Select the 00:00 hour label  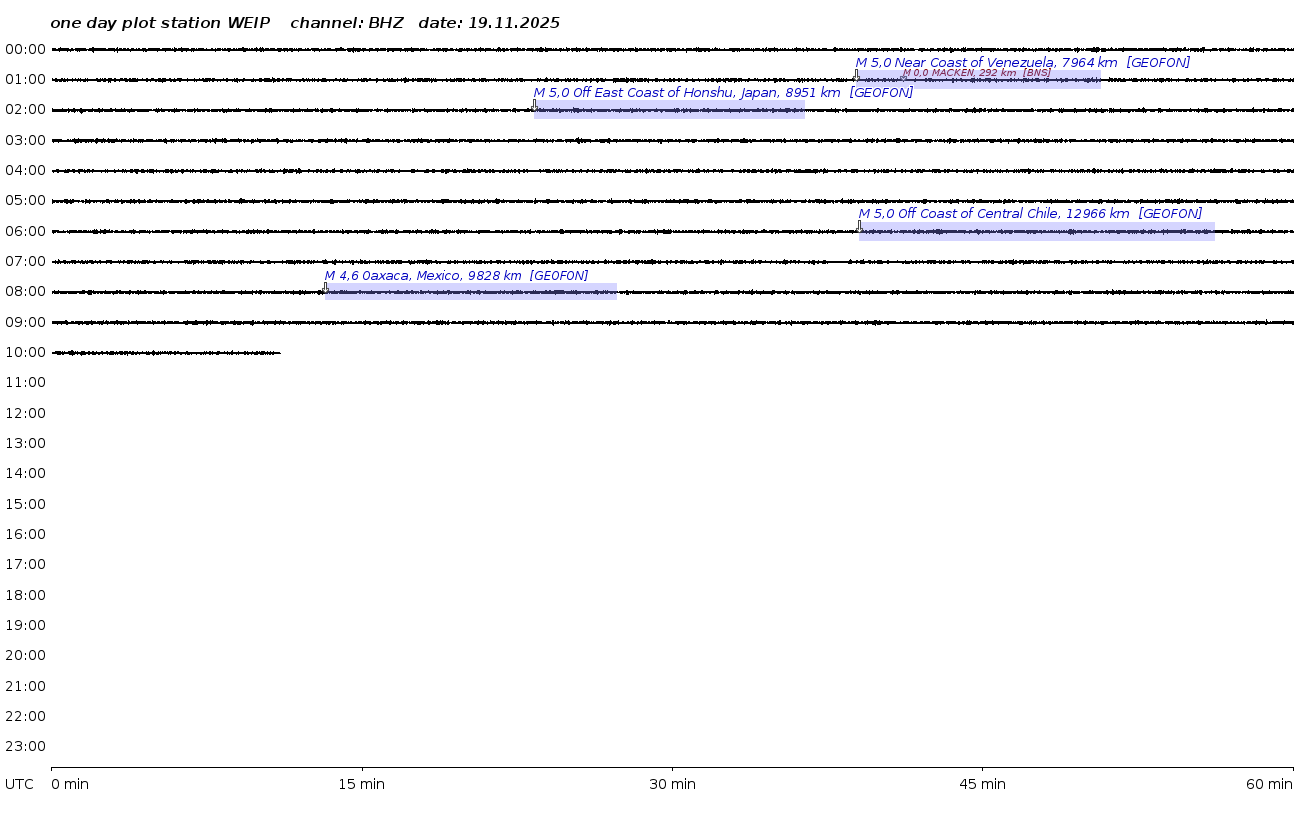click(25, 49)
